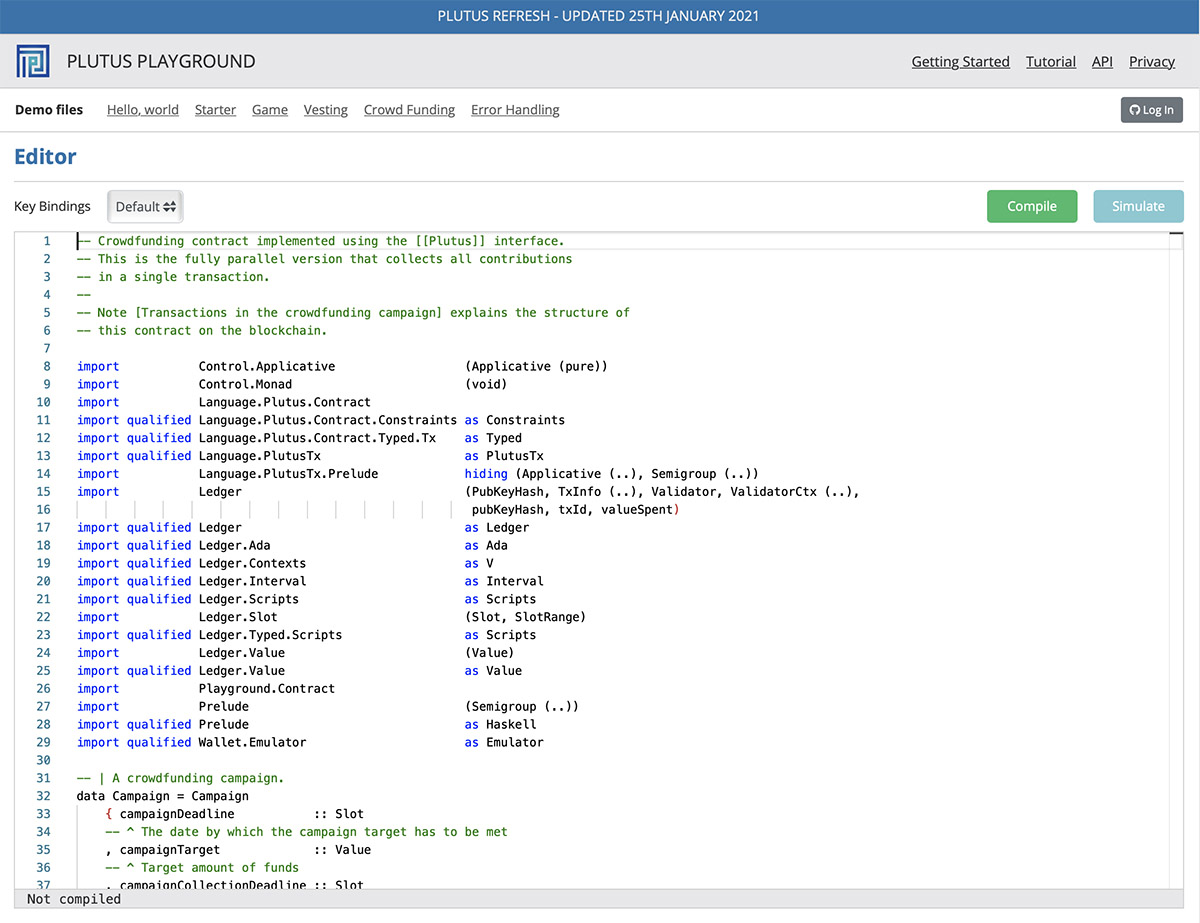Image resolution: width=1200 pixels, height=923 pixels.
Task: Click the 'Not compiled' status bar
Action: pos(74,899)
